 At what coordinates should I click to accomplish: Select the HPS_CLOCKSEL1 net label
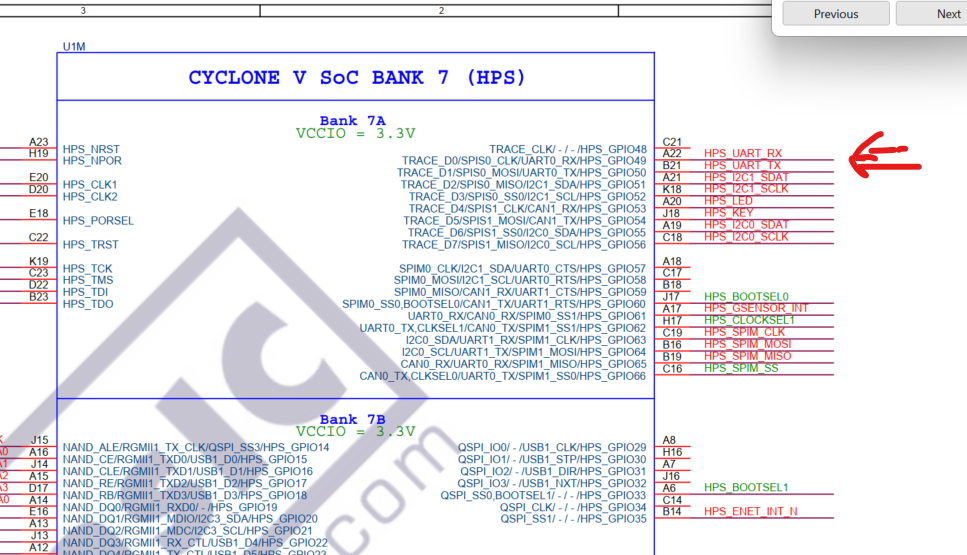(749, 321)
